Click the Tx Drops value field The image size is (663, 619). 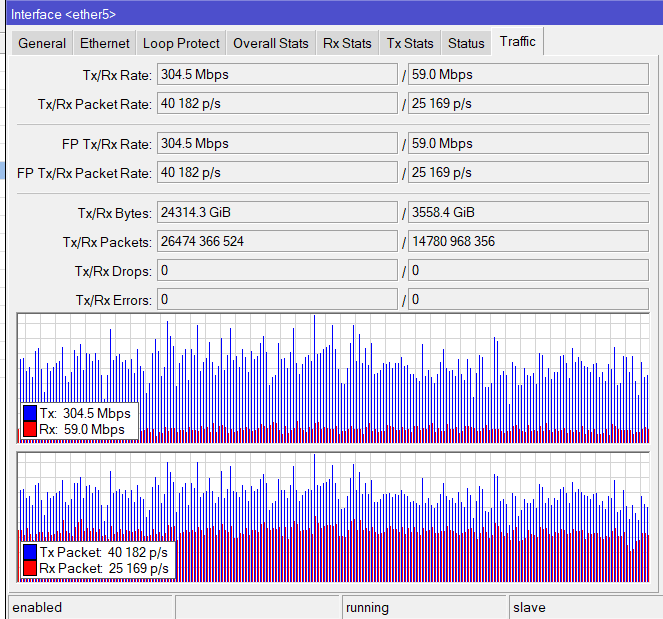(276, 271)
